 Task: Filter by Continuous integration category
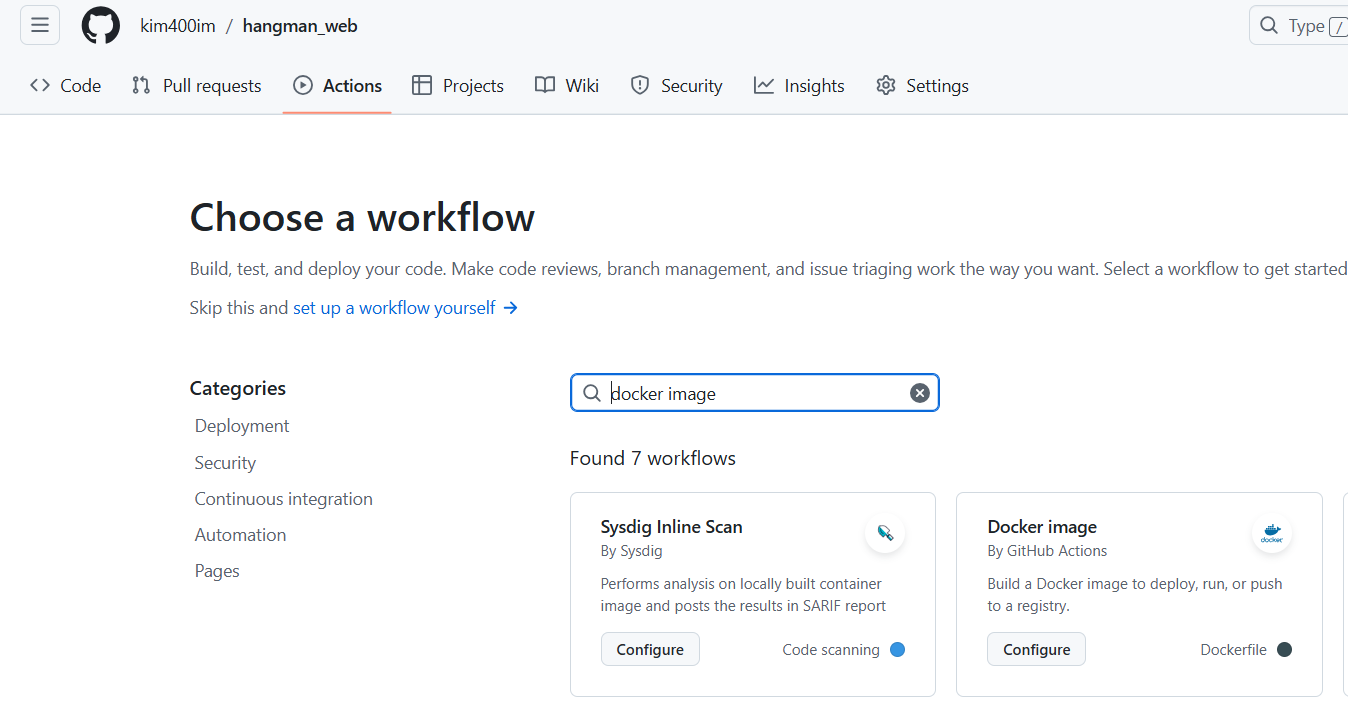(x=283, y=499)
